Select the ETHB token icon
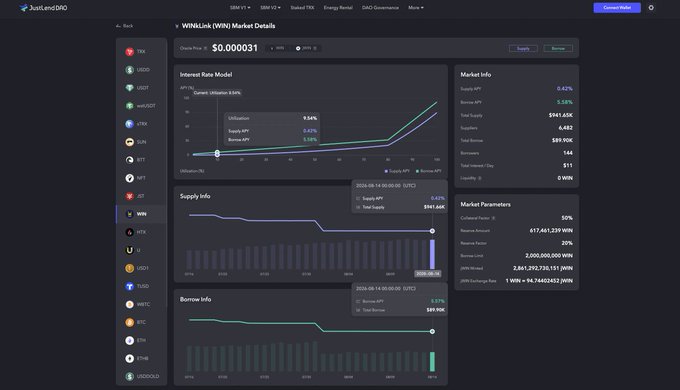The width and height of the screenshot is (680, 390). click(129, 358)
